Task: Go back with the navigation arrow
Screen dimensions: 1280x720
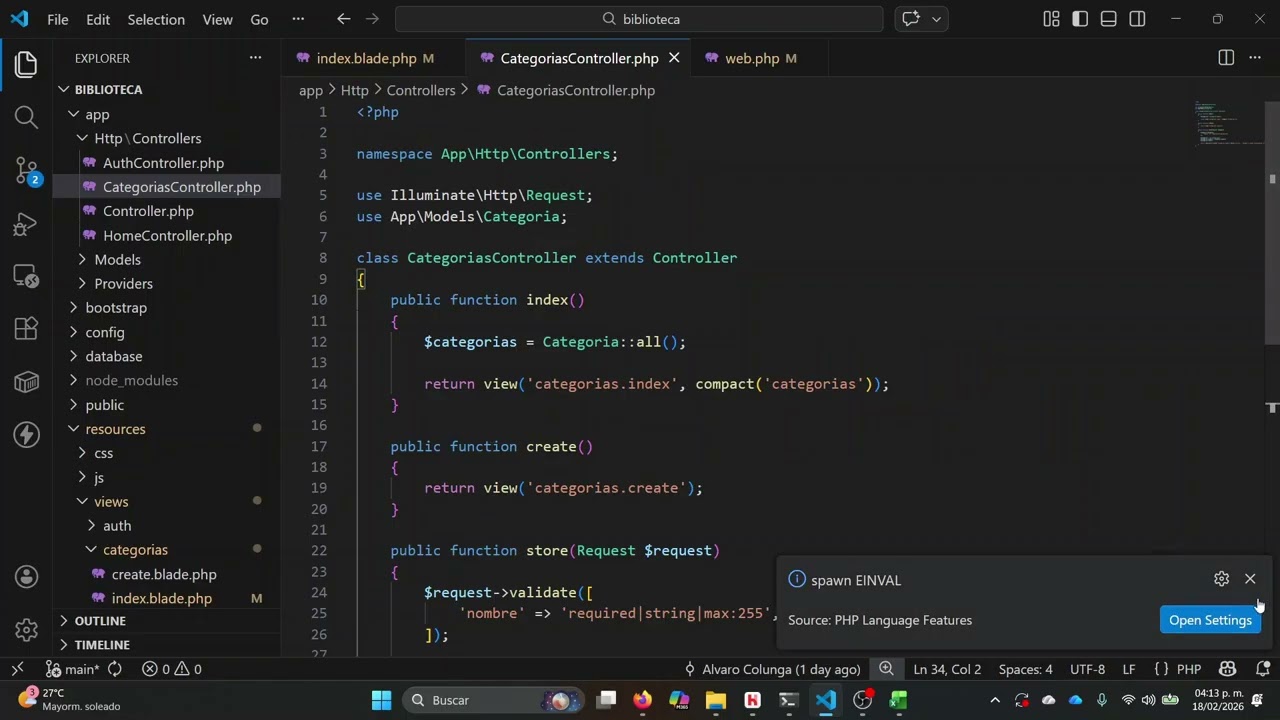Action: [x=344, y=19]
